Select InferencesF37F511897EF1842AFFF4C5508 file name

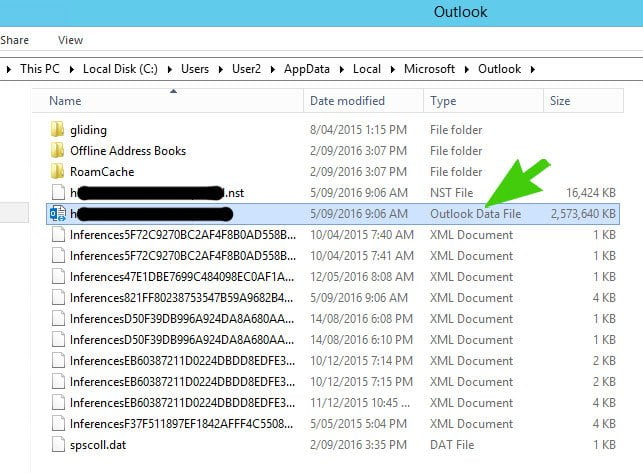click(x=182, y=424)
